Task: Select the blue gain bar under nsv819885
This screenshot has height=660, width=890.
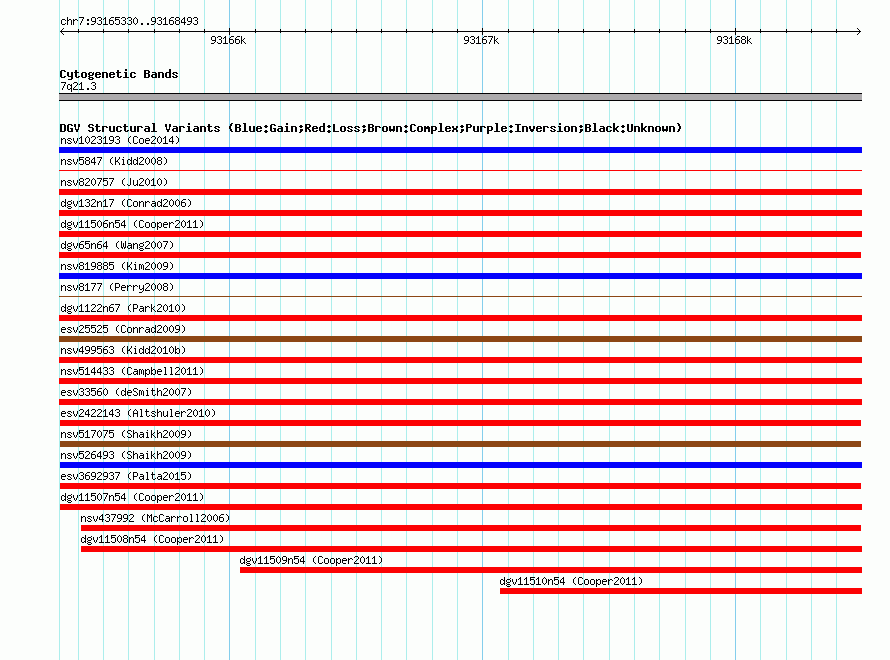Action: click(x=460, y=276)
